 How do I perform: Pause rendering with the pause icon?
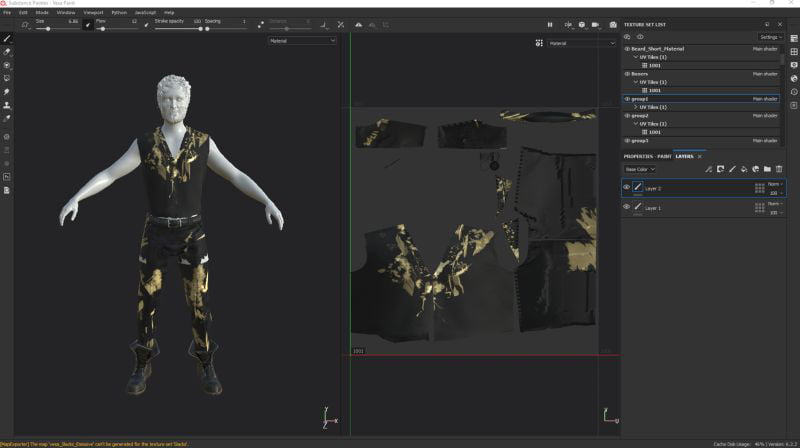tap(550, 24)
